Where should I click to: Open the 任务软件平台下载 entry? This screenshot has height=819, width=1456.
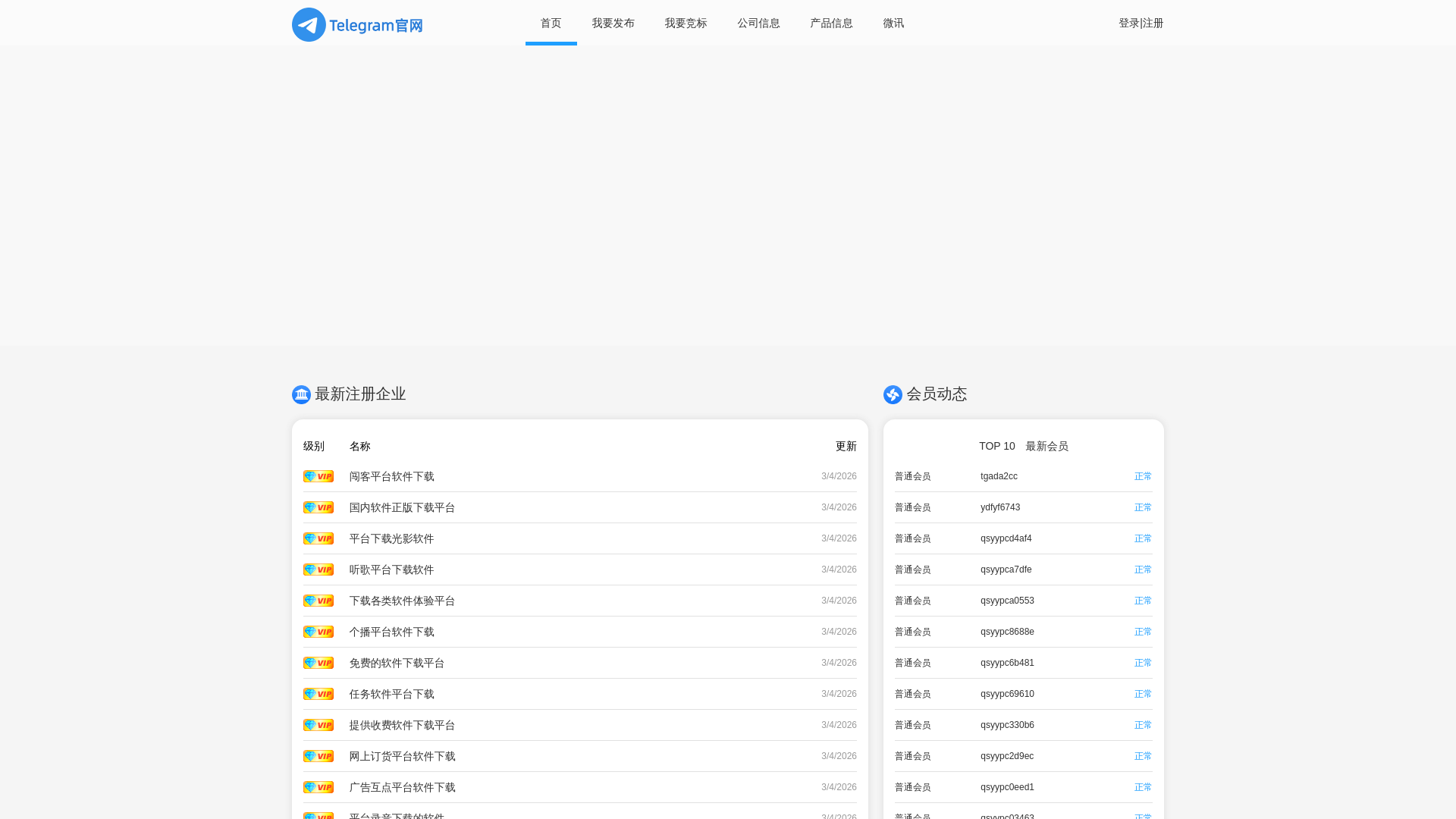coord(392,694)
